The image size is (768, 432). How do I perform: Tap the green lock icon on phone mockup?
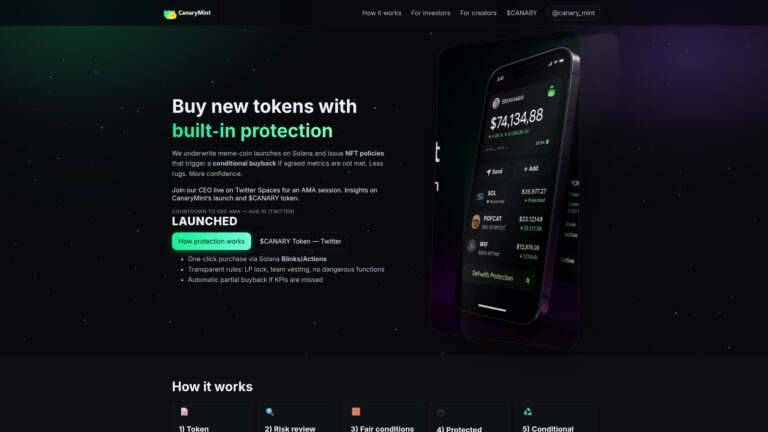(551, 91)
